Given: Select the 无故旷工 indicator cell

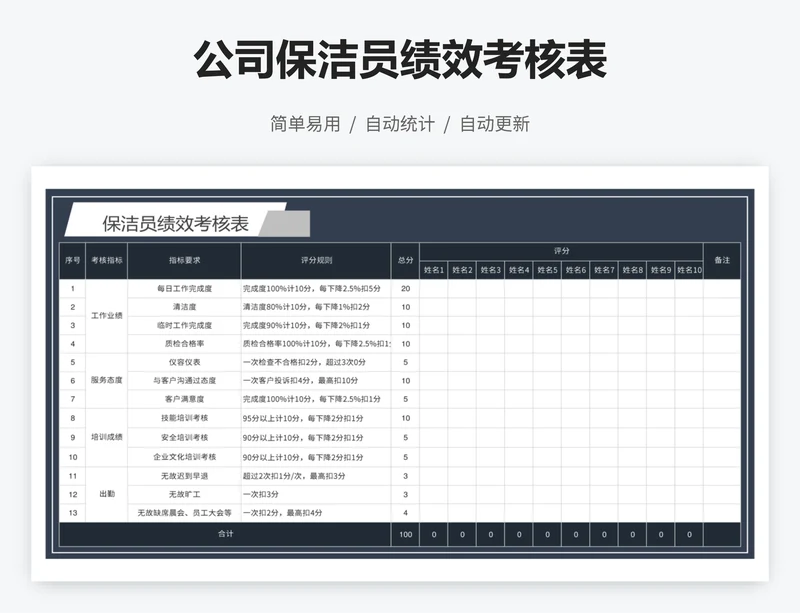Looking at the screenshot, I should tap(185, 494).
